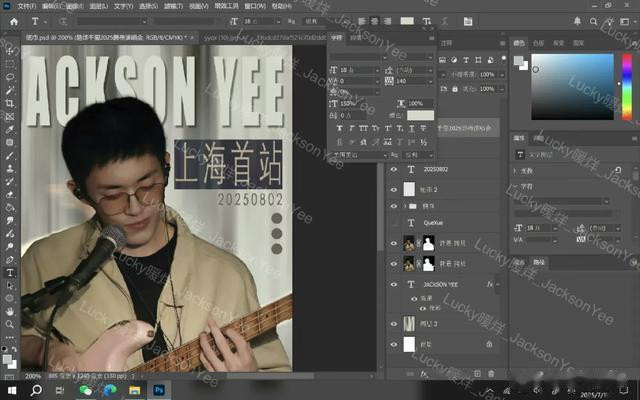The image size is (640, 400).
Task: Collapse the JACKSON YEE layer effects arrow
Action: [x=498, y=284]
